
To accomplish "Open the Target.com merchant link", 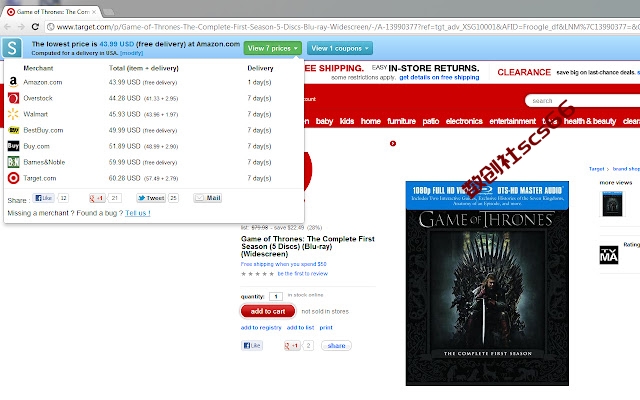I will pyautogui.click(x=40, y=178).
